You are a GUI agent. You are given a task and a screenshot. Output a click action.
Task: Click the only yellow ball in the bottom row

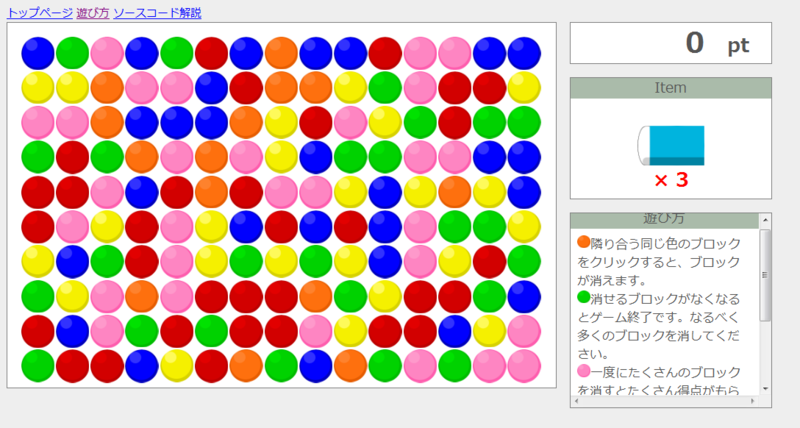point(177,366)
